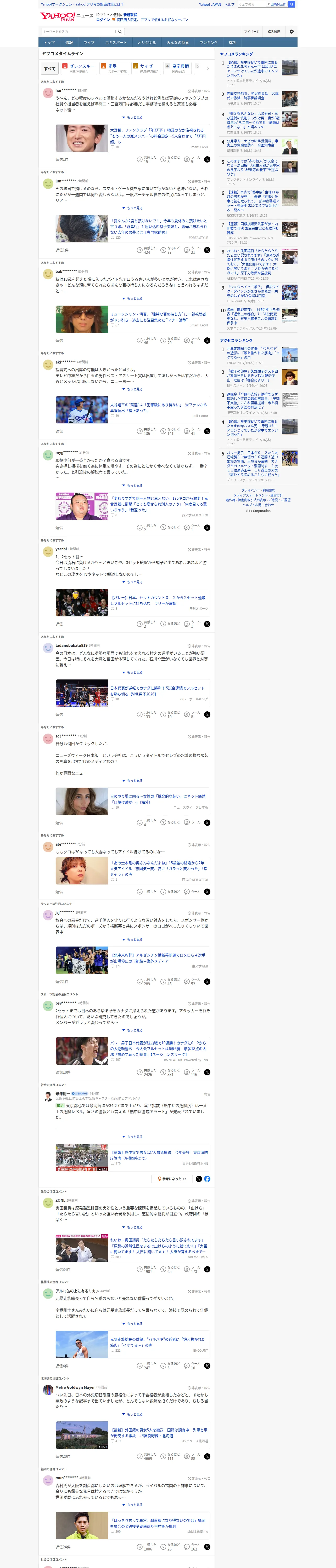Click the keyword search magnifier icon
Image resolution: width=336 pixels, height=1568 pixels.
click(120, 32)
